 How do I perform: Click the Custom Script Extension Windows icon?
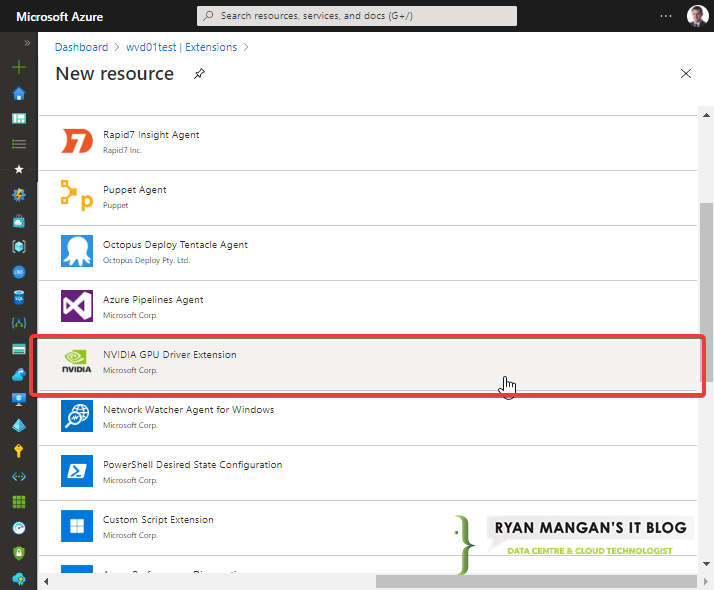(x=77, y=526)
